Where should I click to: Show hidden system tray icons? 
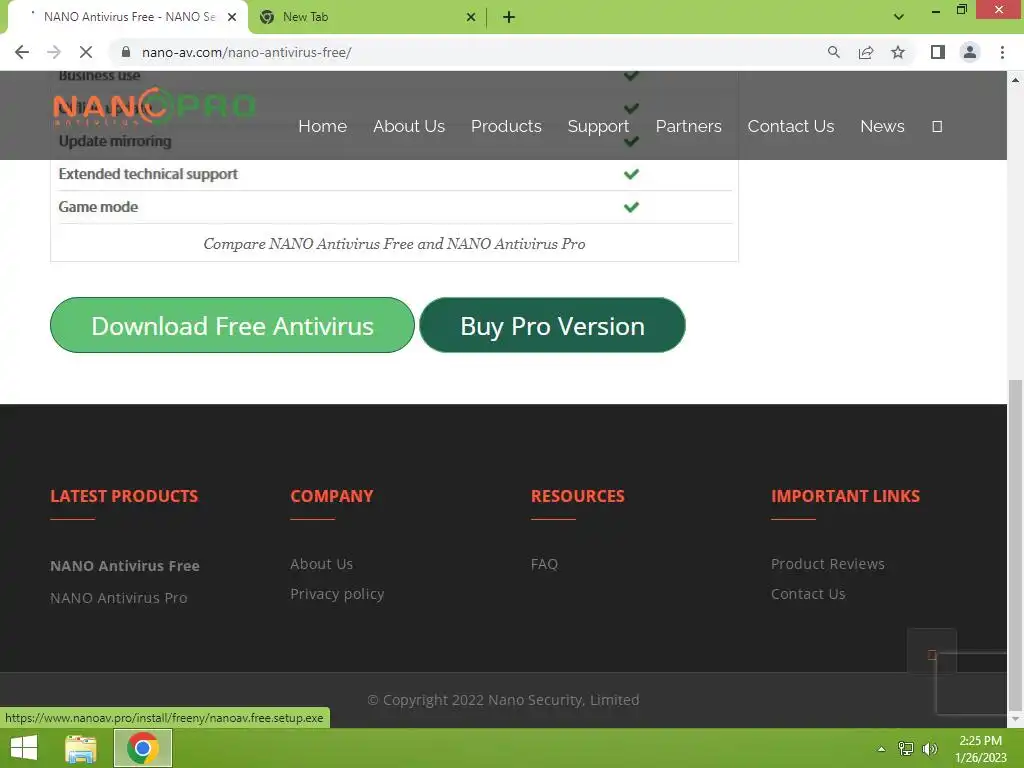[x=882, y=749]
